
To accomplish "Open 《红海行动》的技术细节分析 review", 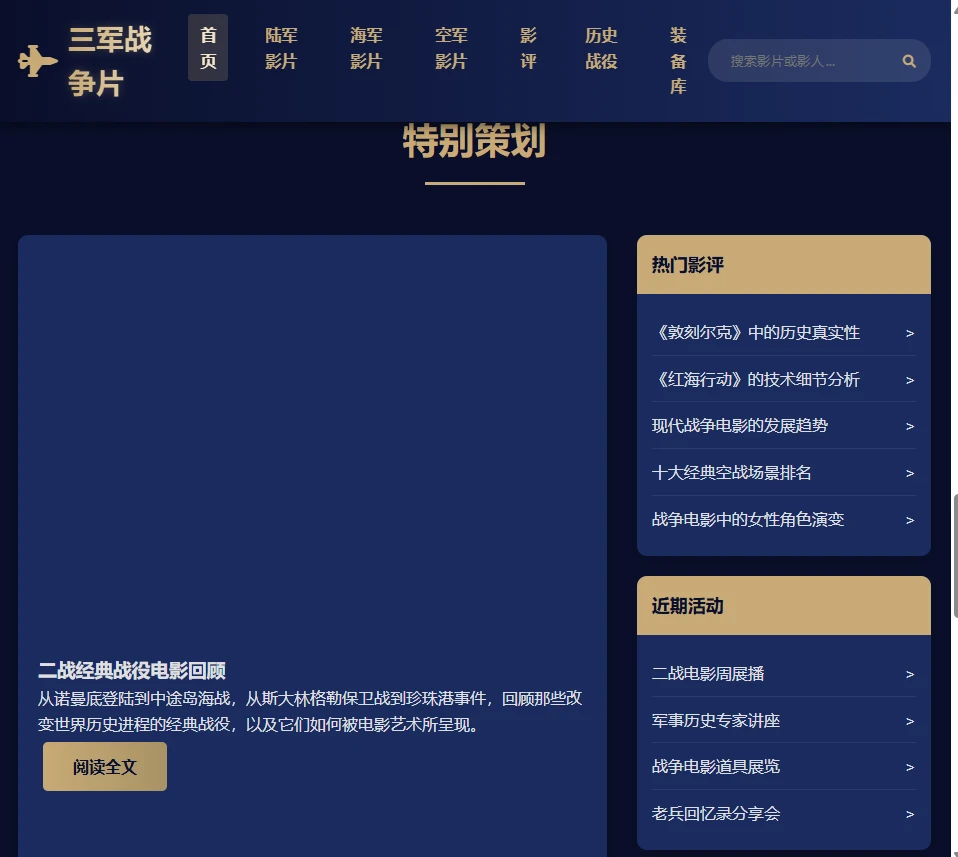I will tap(755, 380).
